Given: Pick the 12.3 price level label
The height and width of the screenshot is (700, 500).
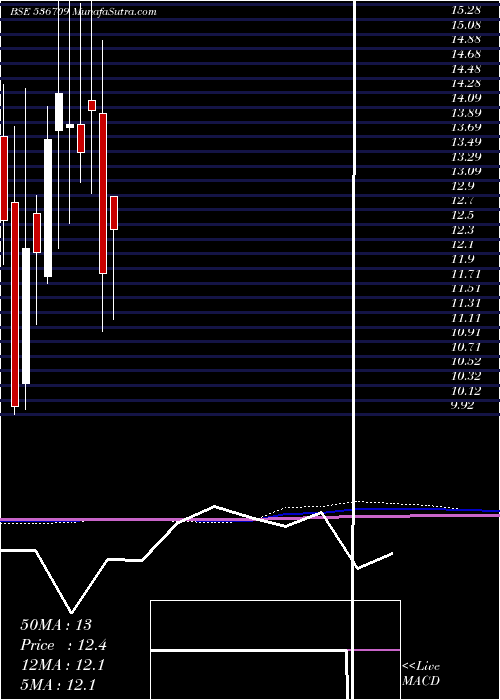Looking at the screenshot, I should (463, 230).
